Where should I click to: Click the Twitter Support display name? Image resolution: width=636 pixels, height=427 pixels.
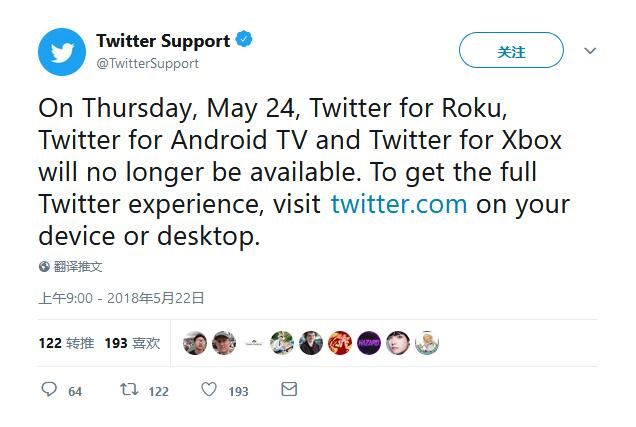click(x=163, y=41)
